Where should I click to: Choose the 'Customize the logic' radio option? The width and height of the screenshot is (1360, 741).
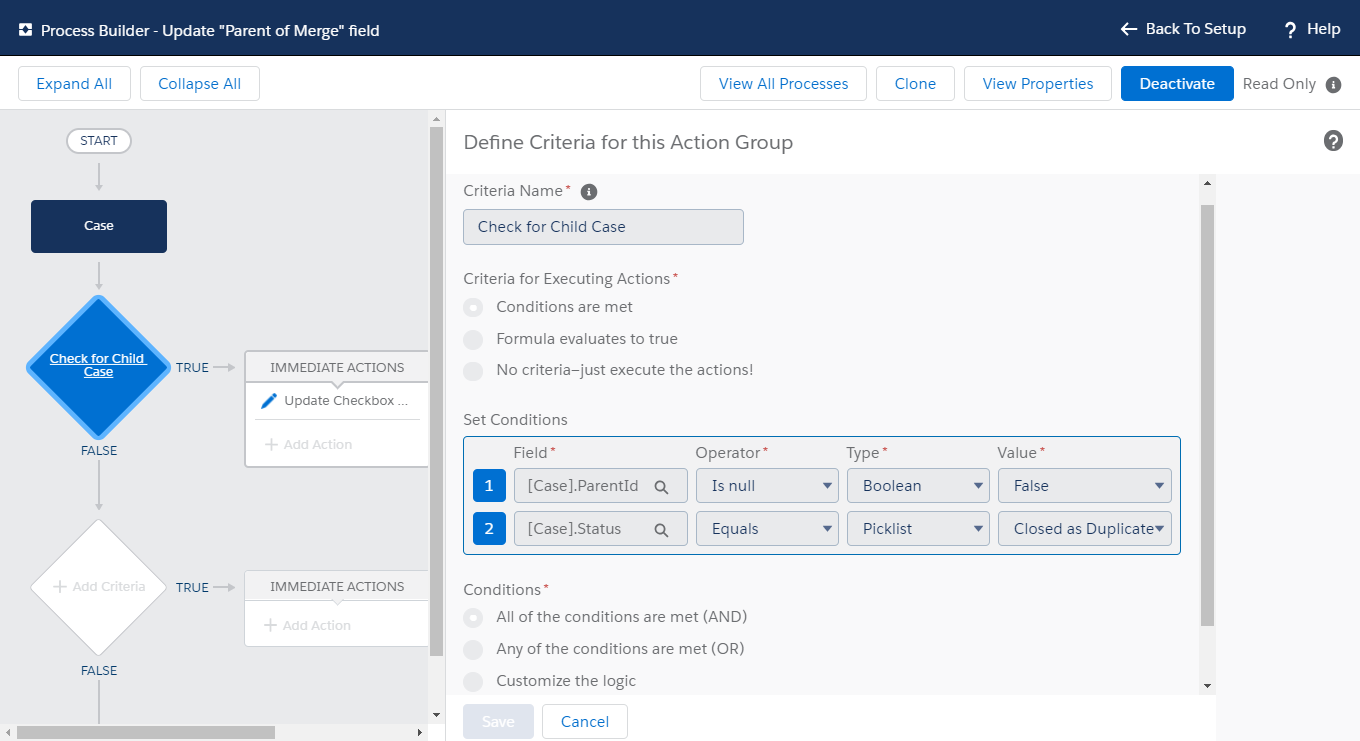pyautogui.click(x=473, y=681)
